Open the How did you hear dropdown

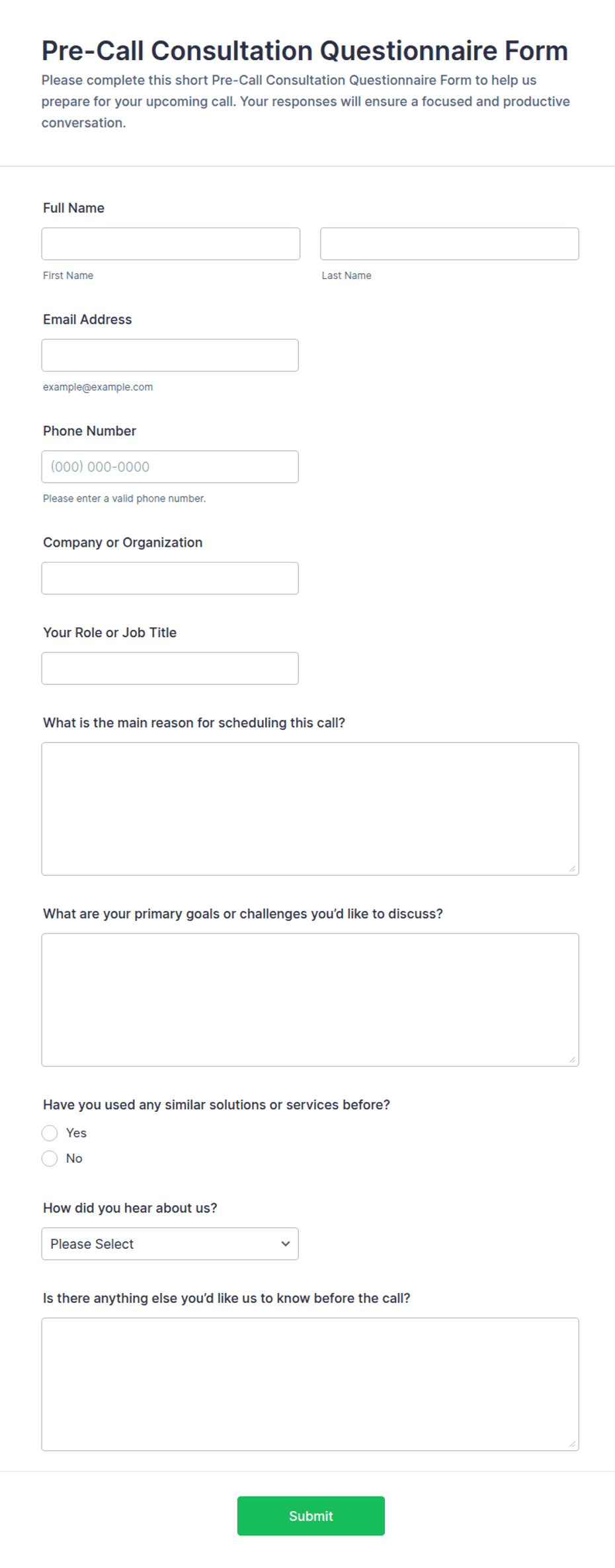(170, 1244)
